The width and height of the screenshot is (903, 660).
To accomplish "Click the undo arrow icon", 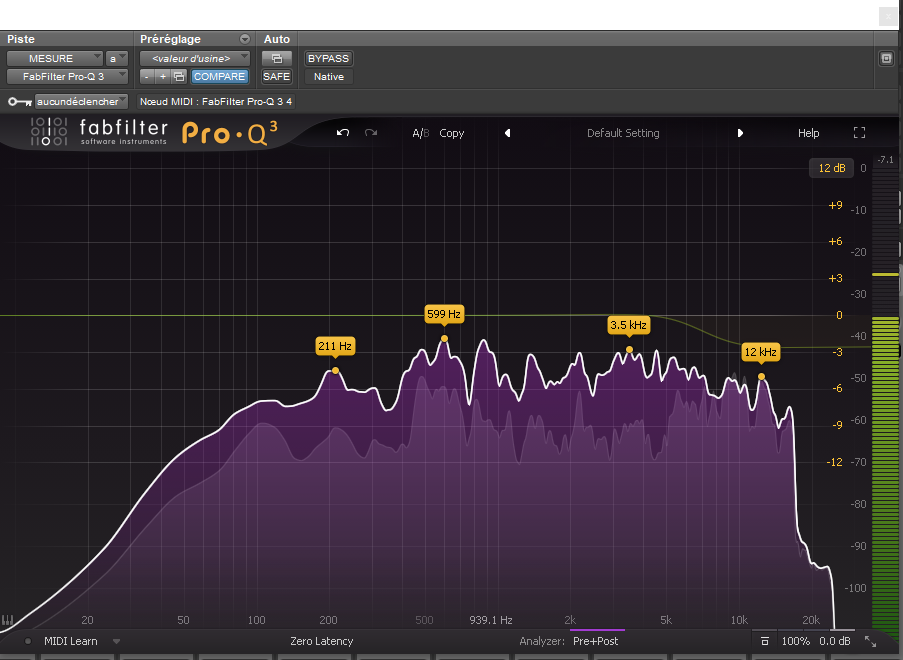I will 343,133.
